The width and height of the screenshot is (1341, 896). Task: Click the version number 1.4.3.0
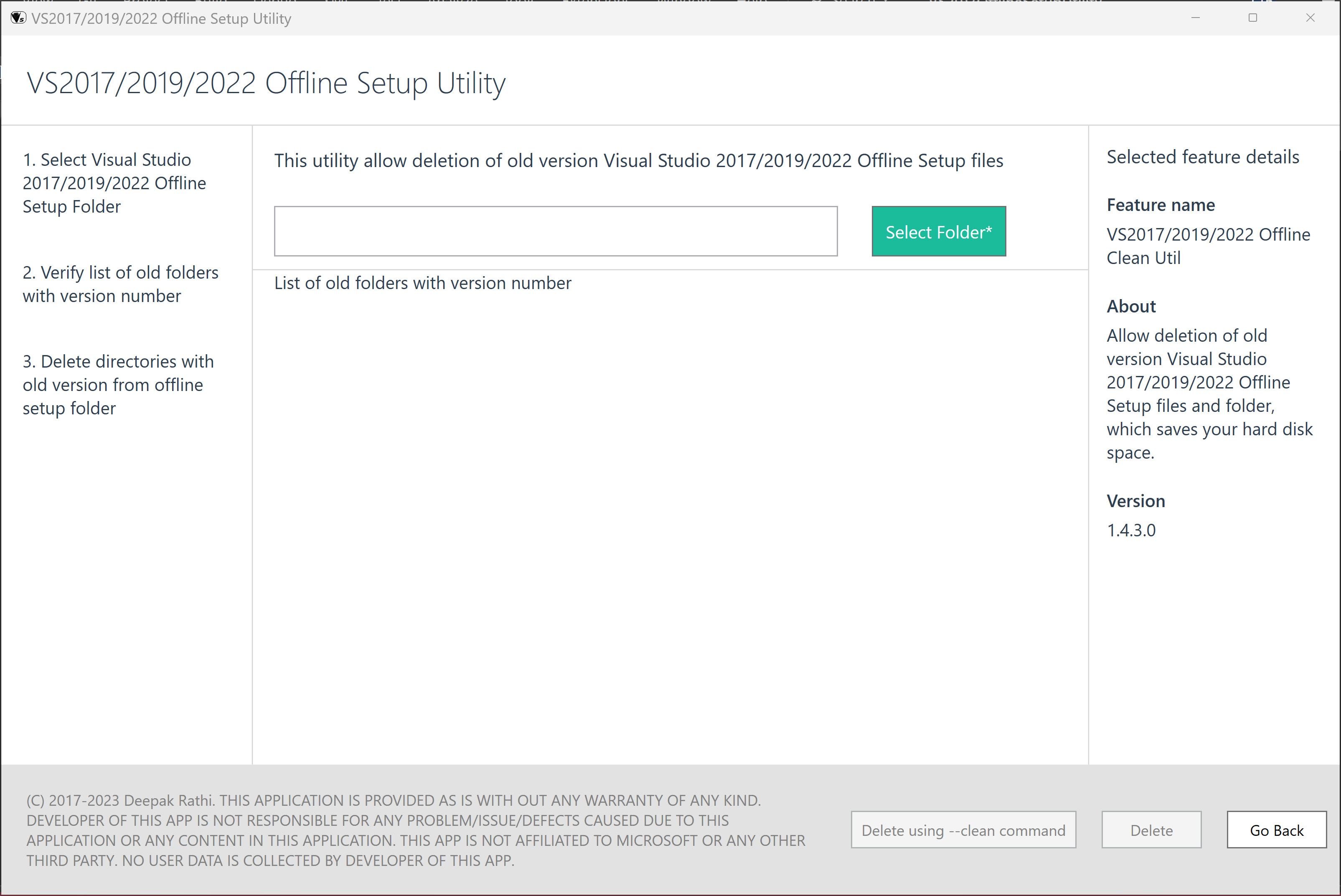1131,530
